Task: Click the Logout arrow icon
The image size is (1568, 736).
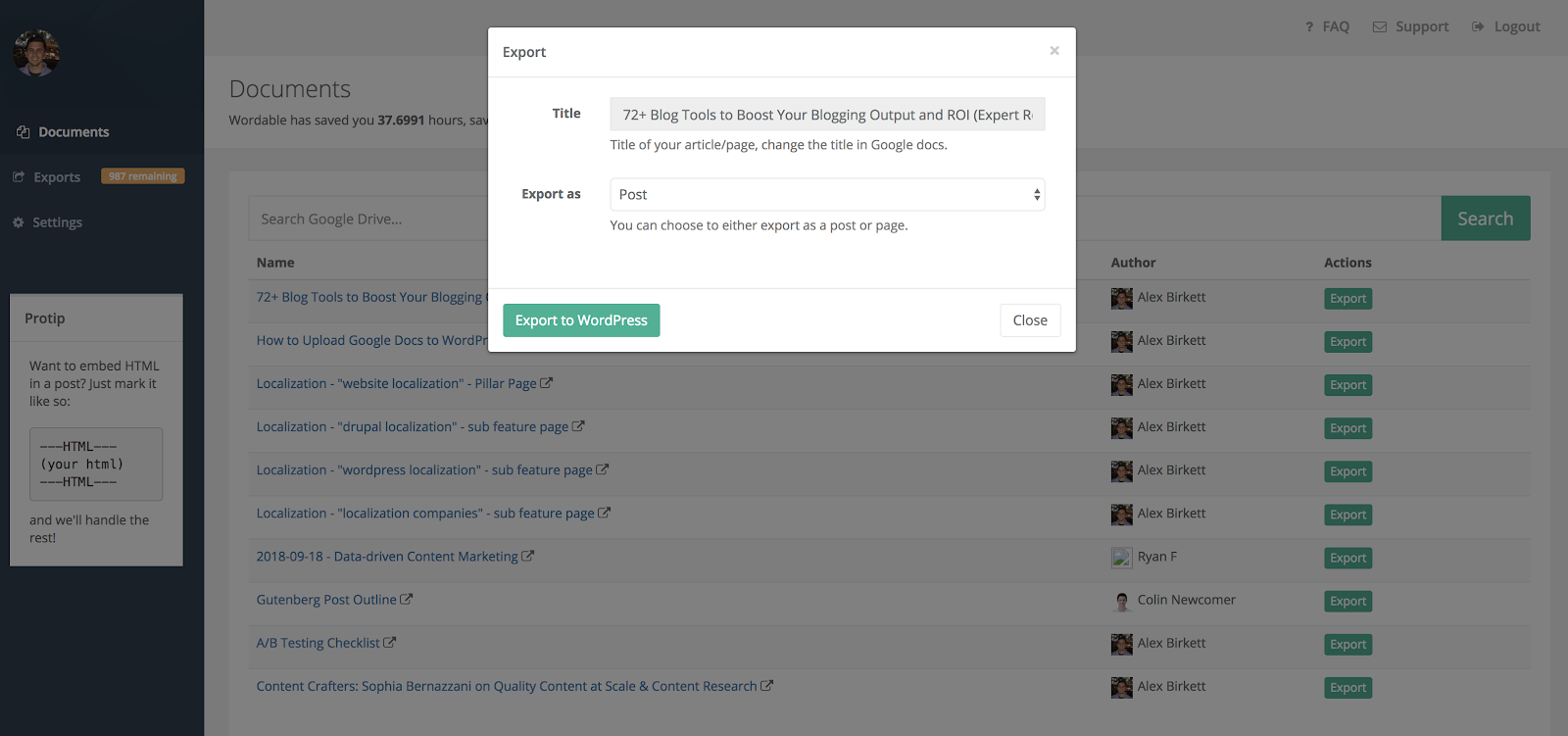Action: [1478, 26]
